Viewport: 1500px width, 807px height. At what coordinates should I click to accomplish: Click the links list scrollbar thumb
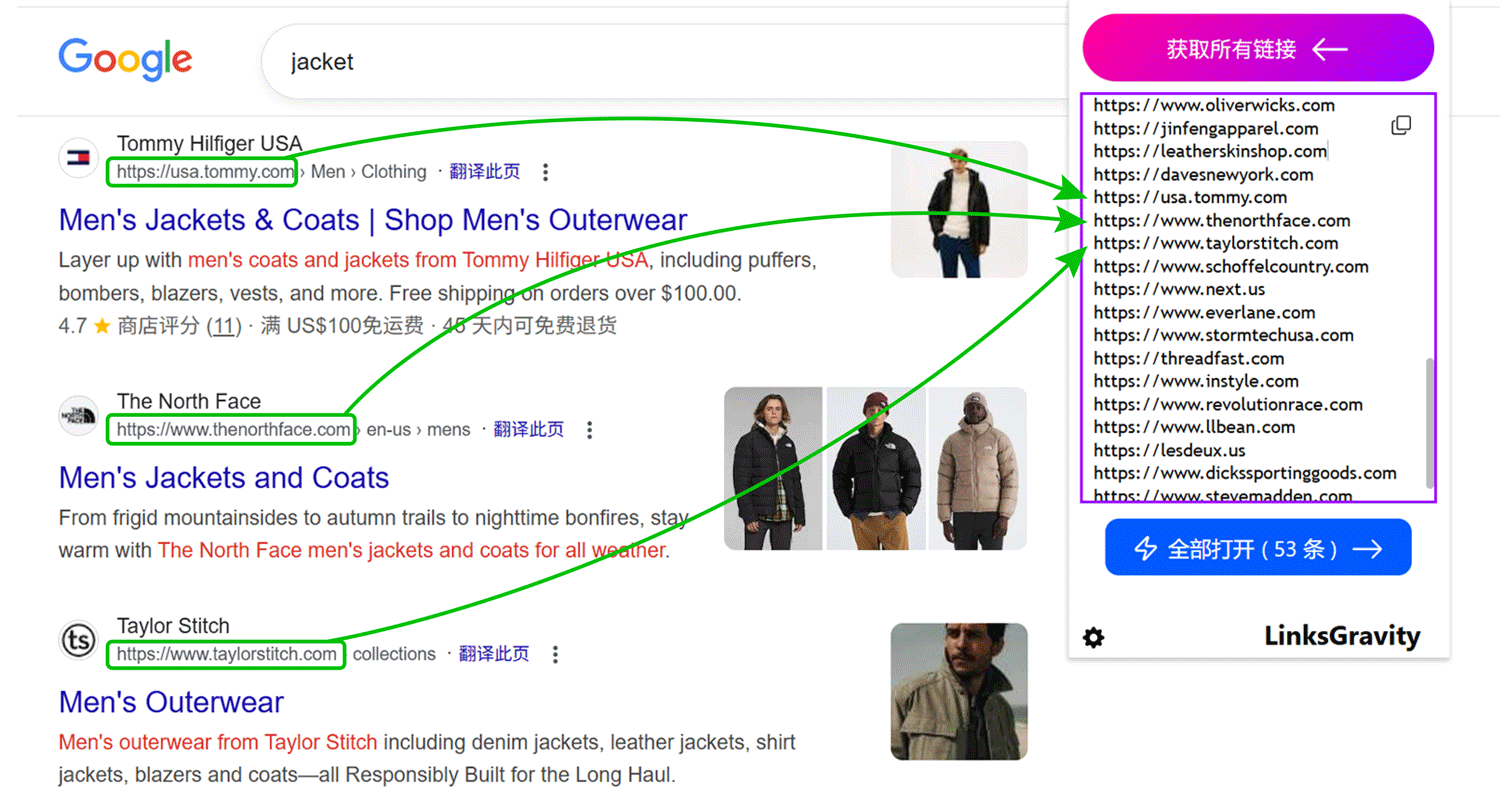pos(1429,422)
